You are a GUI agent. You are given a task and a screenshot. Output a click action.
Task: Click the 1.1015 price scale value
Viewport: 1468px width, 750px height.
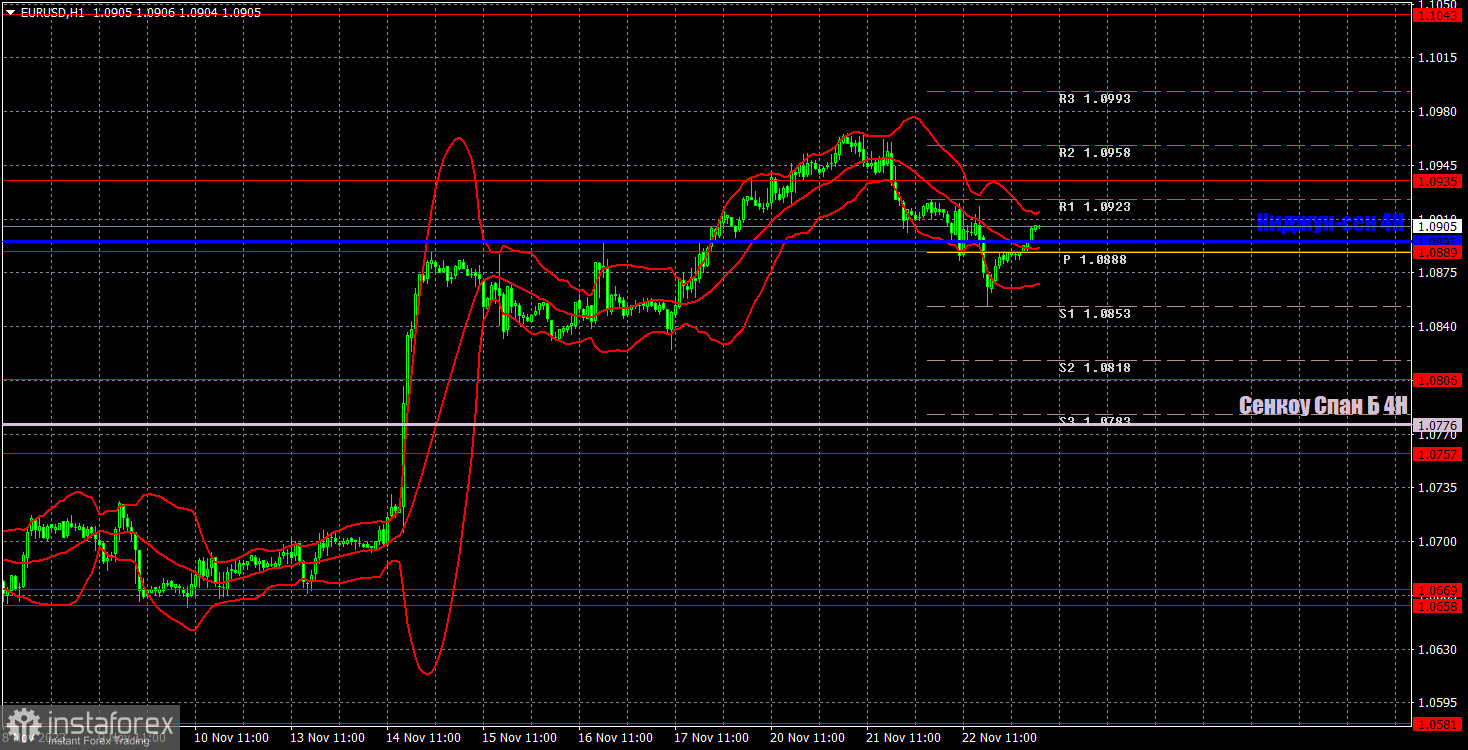point(1436,57)
